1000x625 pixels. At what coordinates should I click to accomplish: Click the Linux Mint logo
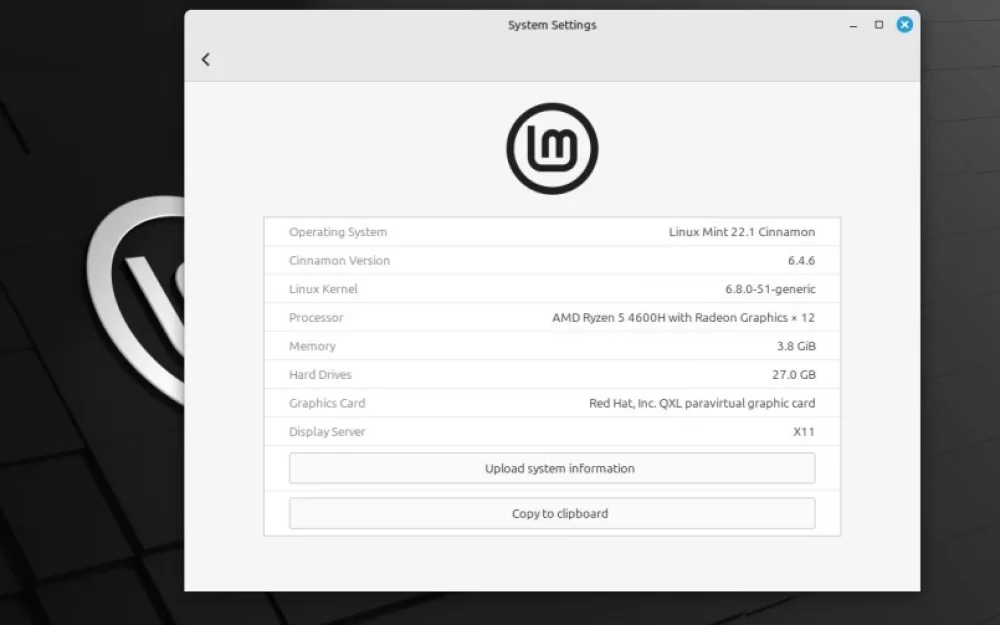coord(552,149)
